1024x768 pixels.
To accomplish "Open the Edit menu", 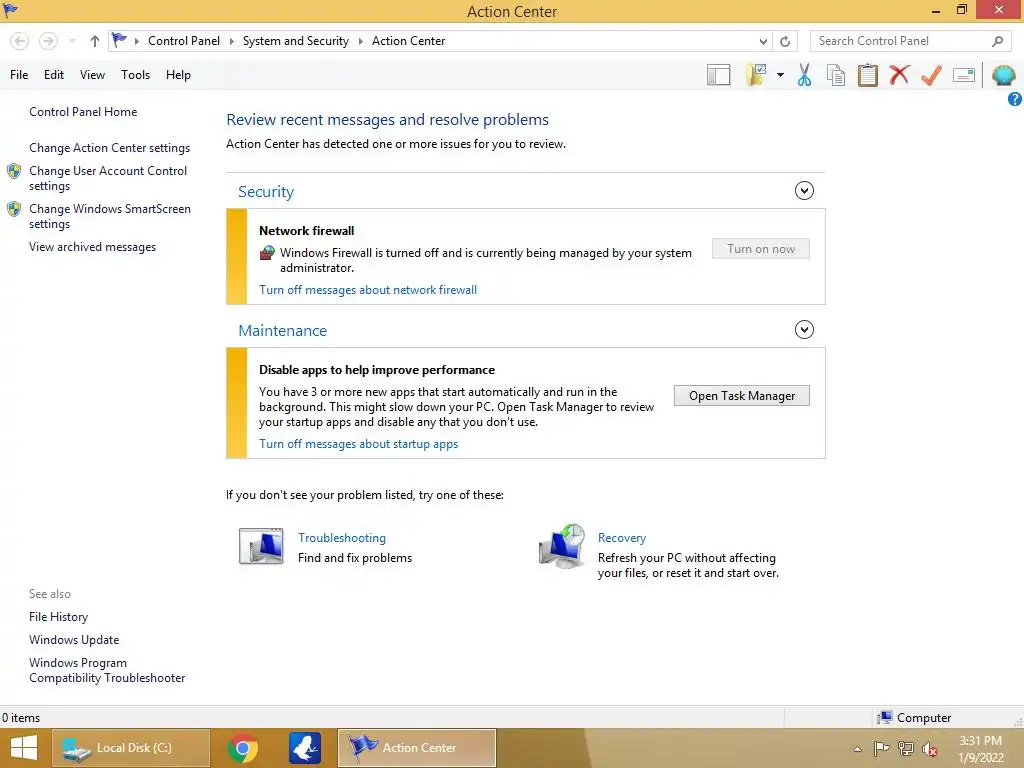I will coord(54,75).
